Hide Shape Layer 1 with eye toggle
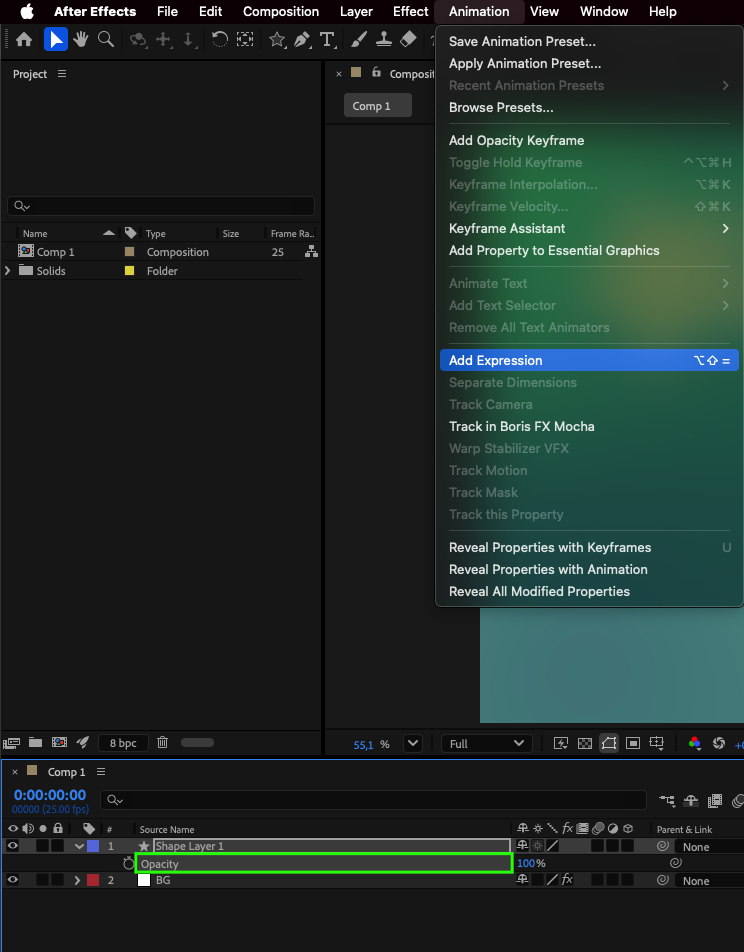744x952 pixels. (x=13, y=845)
